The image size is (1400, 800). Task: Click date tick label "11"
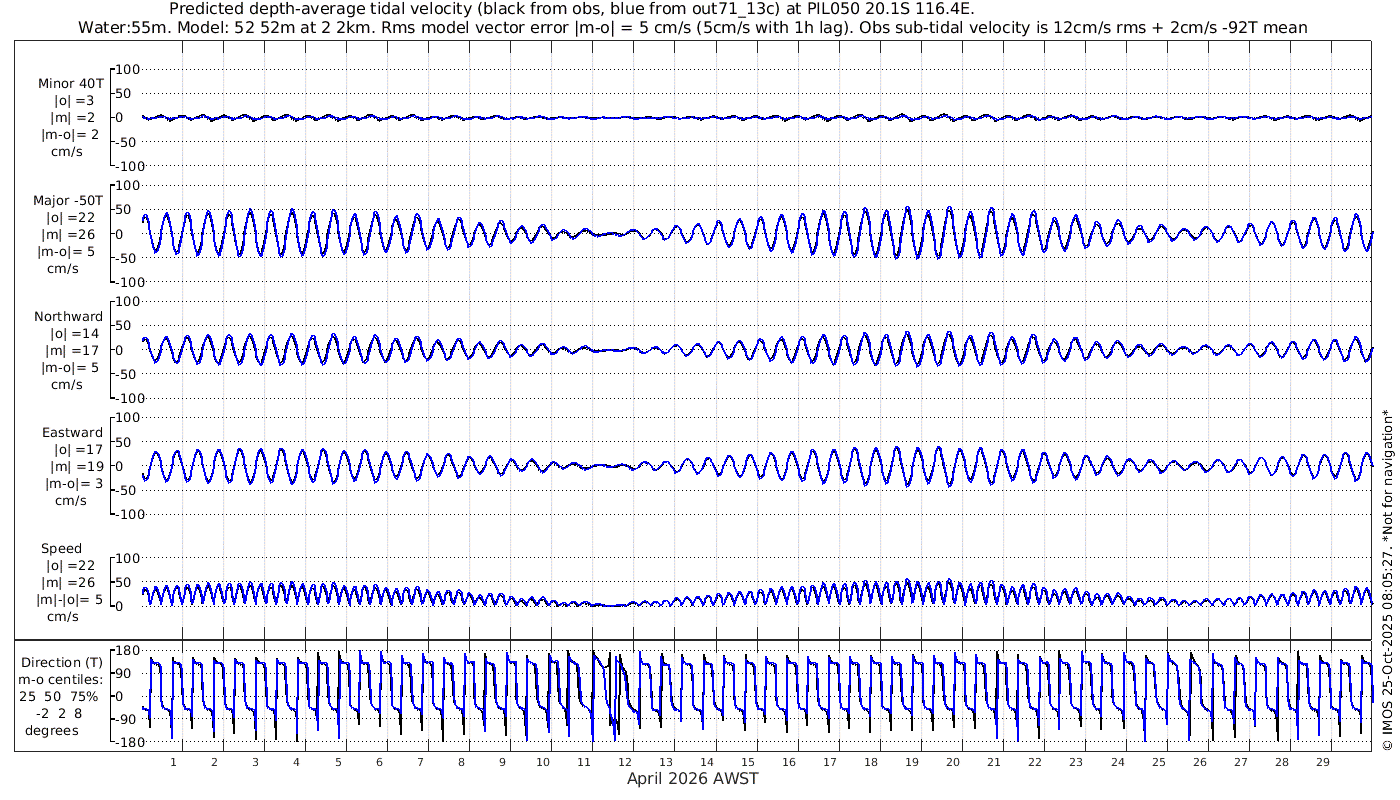584,762
